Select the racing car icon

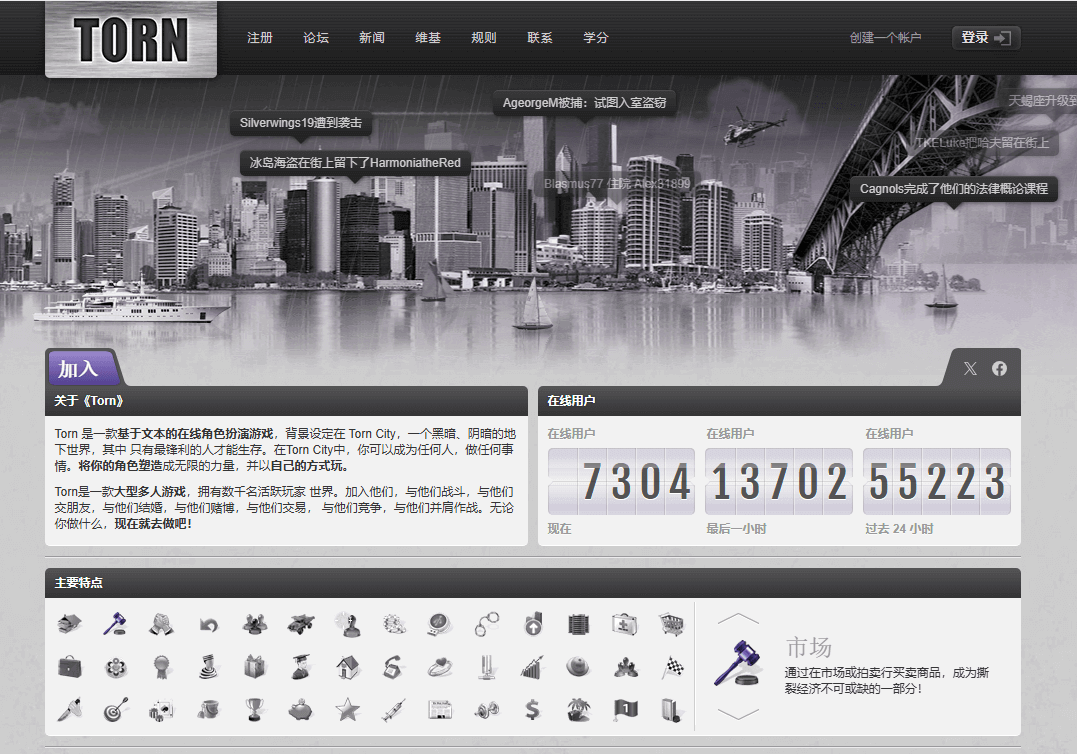point(301,624)
